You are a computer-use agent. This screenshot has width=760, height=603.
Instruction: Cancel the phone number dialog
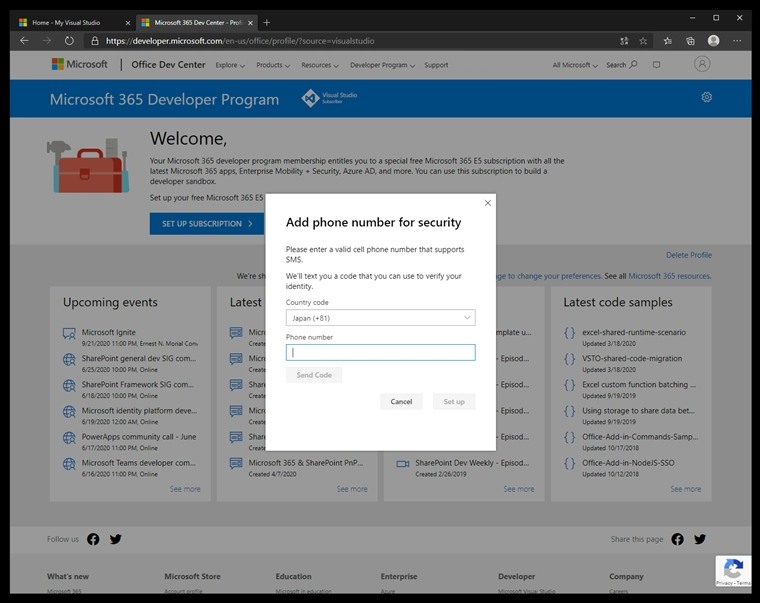click(x=401, y=401)
